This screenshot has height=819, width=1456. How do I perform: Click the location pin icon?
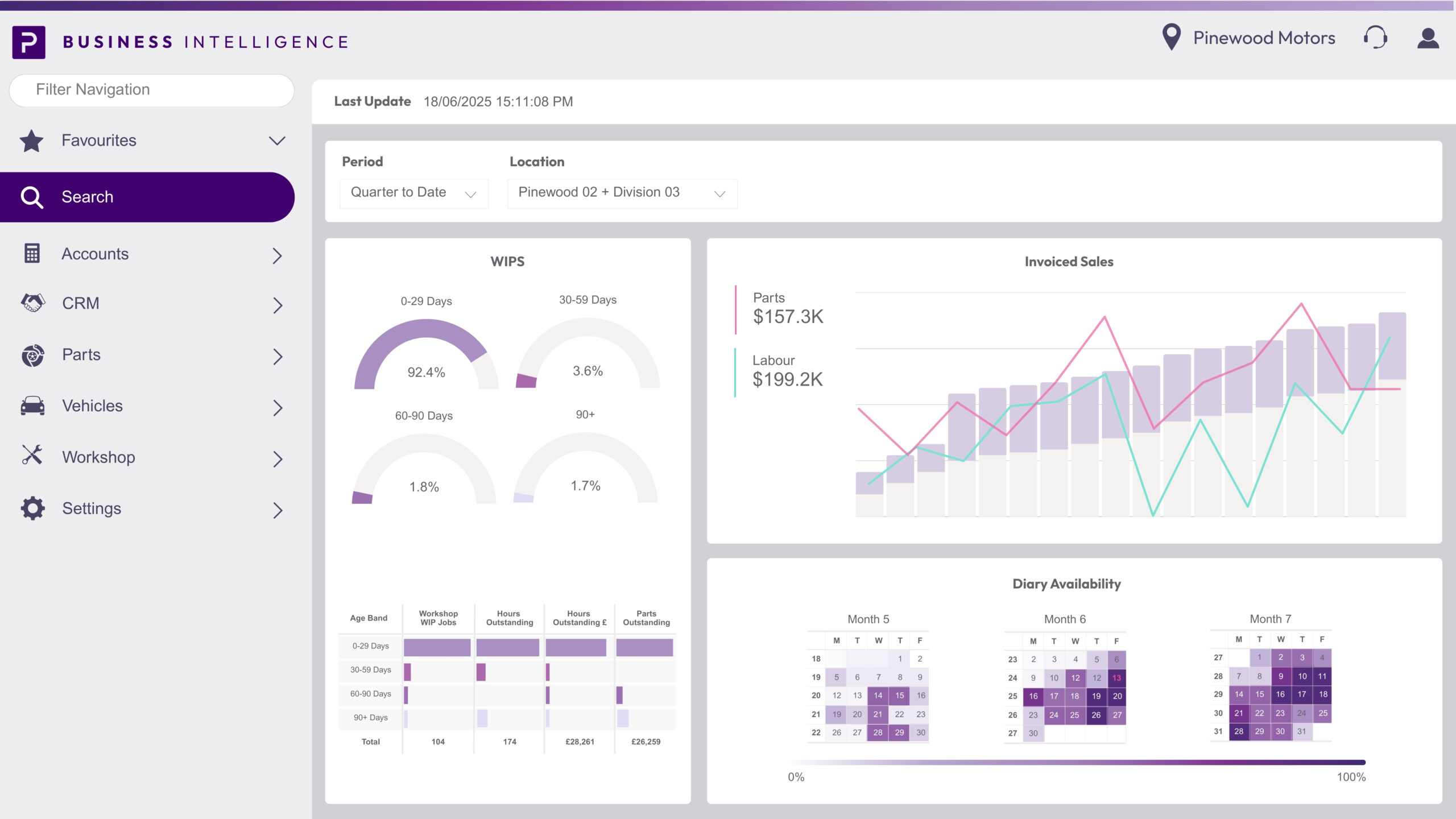coord(1171,38)
